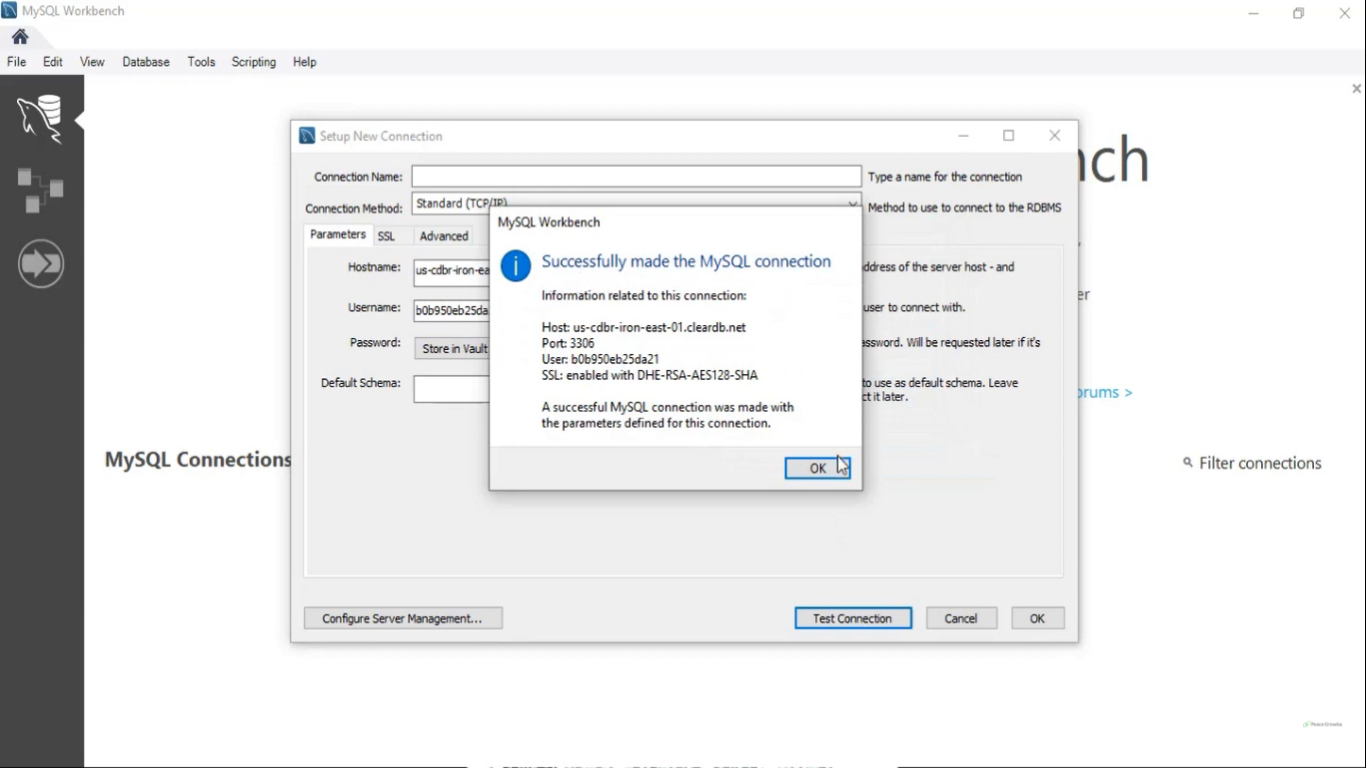Open the Migration wizard sidebar icon

pyautogui.click(x=41, y=264)
